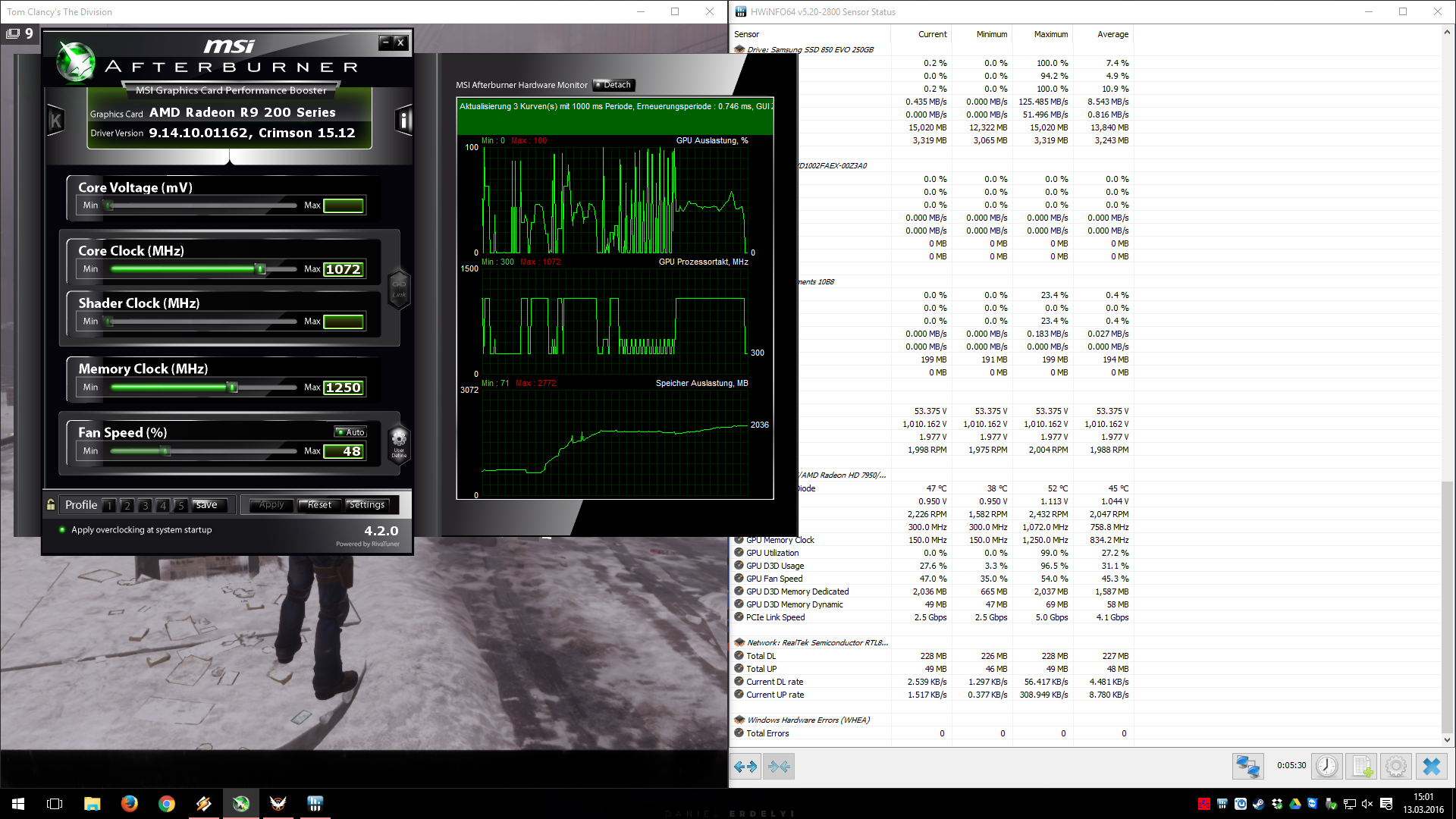Image resolution: width=1456 pixels, height=819 pixels.
Task: Click the Afterburner profile lock icon
Action: click(x=51, y=504)
